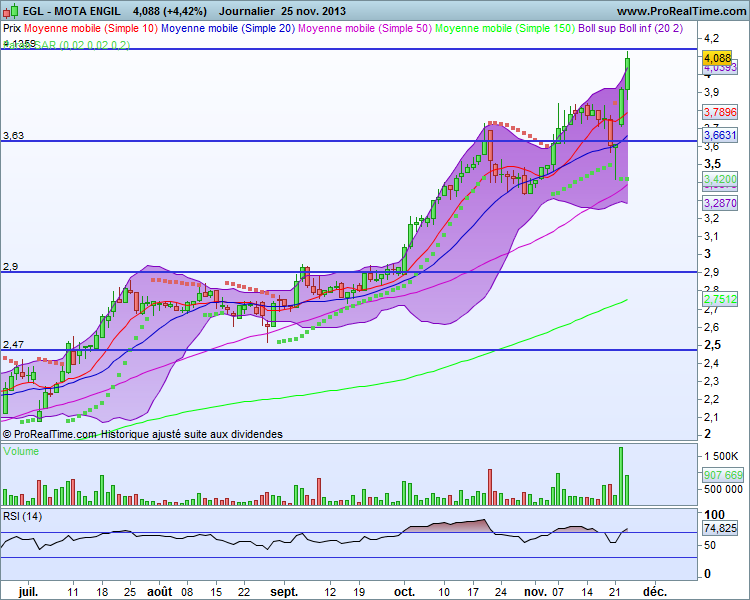Viewport: 750px width, 600px height.
Task: Click the 25 nov. 2013 date label
Action: [312, 11]
